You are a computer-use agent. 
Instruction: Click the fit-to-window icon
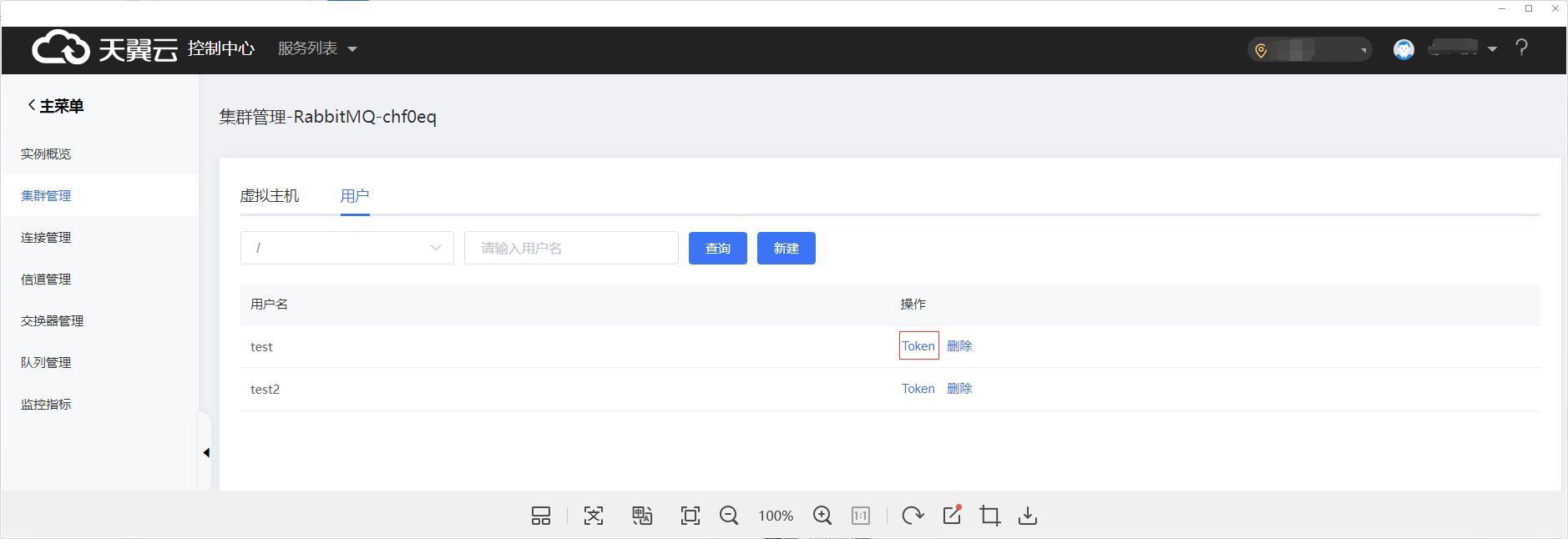(x=690, y=516)
